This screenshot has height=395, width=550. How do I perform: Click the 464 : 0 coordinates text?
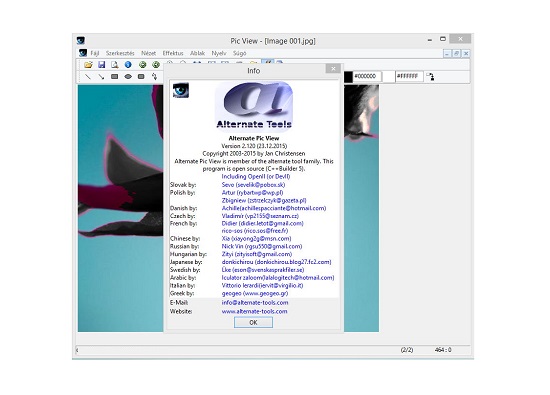pos(443,350)
